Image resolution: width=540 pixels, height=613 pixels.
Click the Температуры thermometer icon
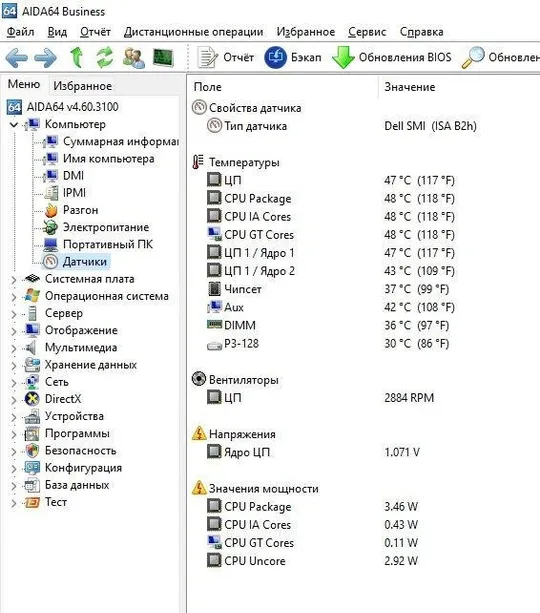coord(198,161)
